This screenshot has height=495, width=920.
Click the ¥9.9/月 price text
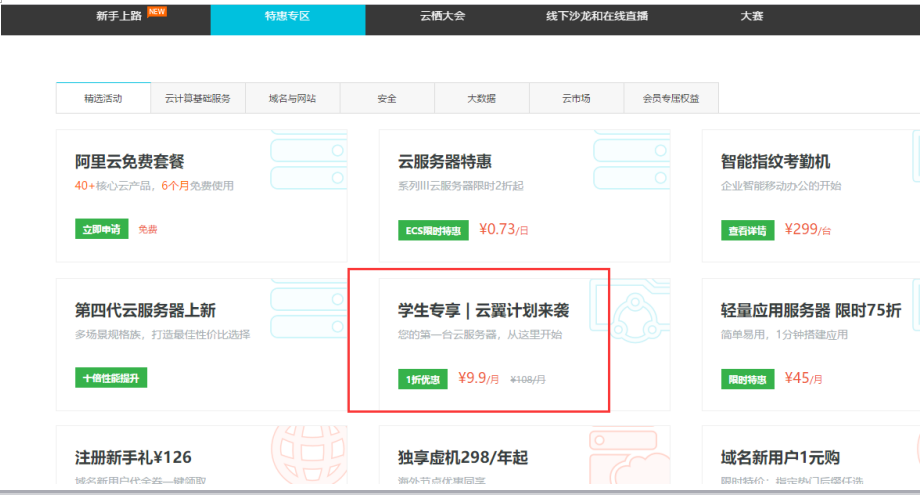click(x=479, y=378)
